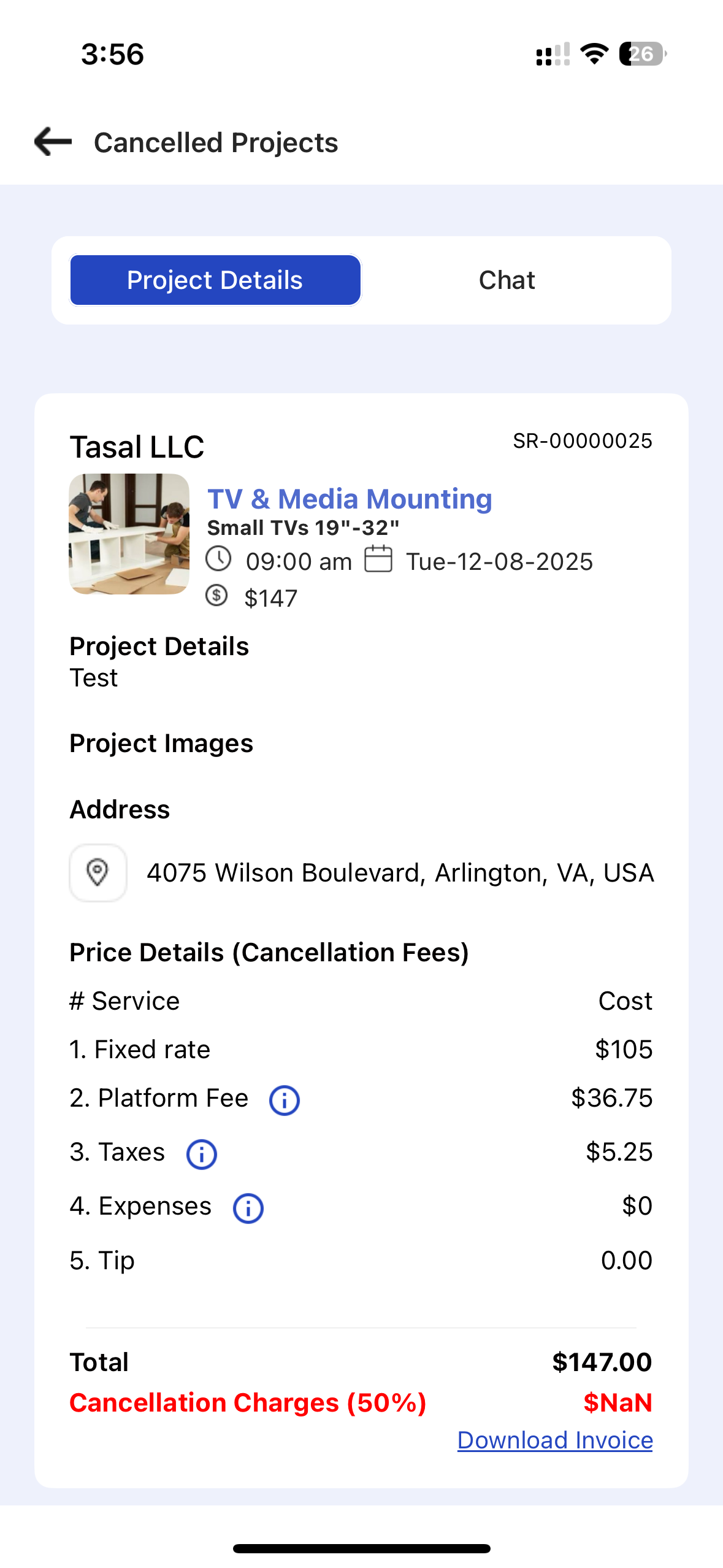Check the Wi-Fi status icon
Image resolution: width=723 pixels, height=1568 pixels.
[594, 54]
